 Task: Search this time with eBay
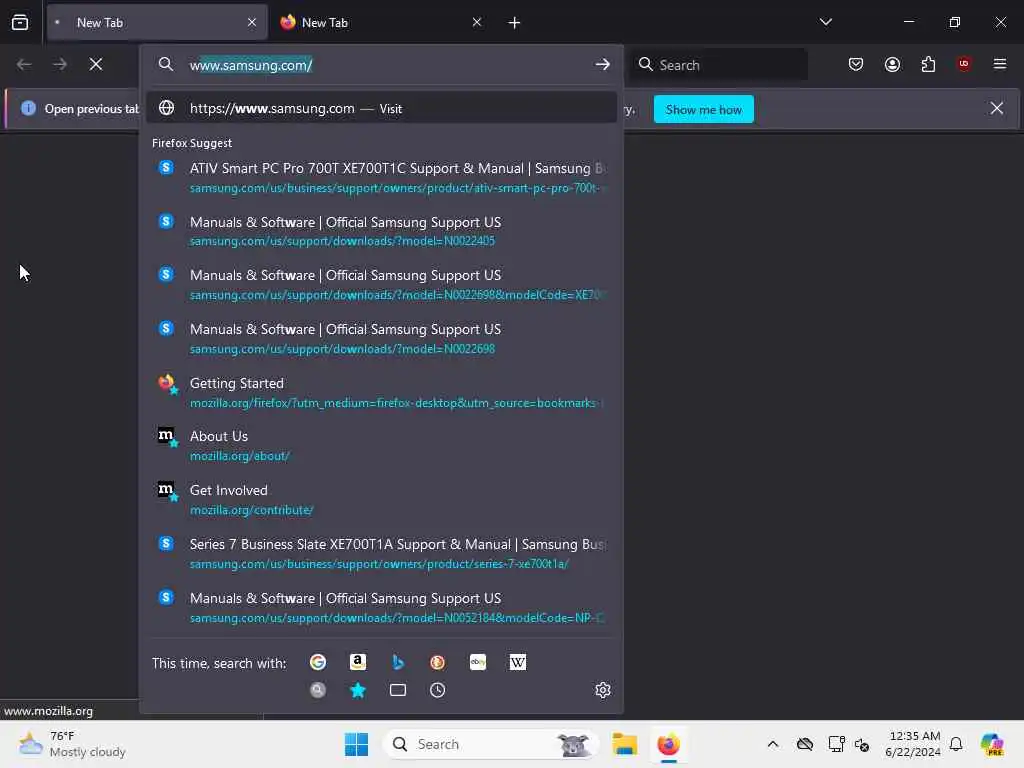click(x=478, y=662)
